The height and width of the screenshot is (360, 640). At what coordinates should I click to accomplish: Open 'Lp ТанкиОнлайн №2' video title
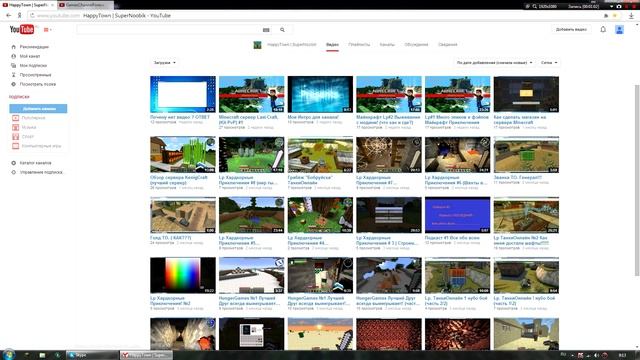(x=521, y=240)
